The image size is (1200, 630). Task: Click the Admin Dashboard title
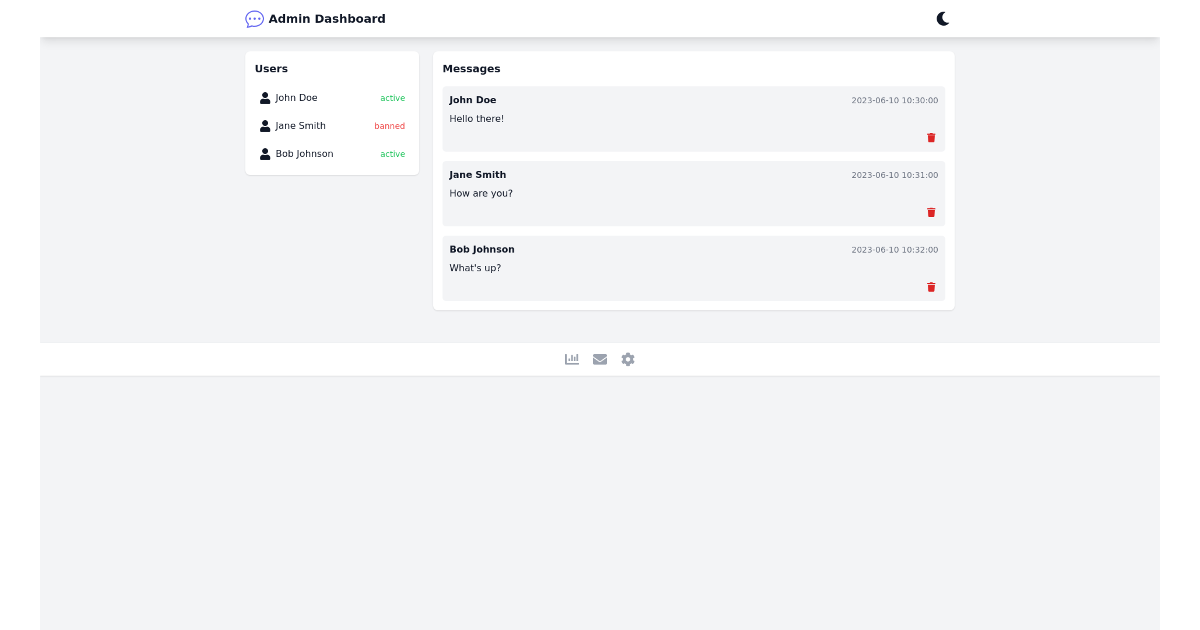329,18
